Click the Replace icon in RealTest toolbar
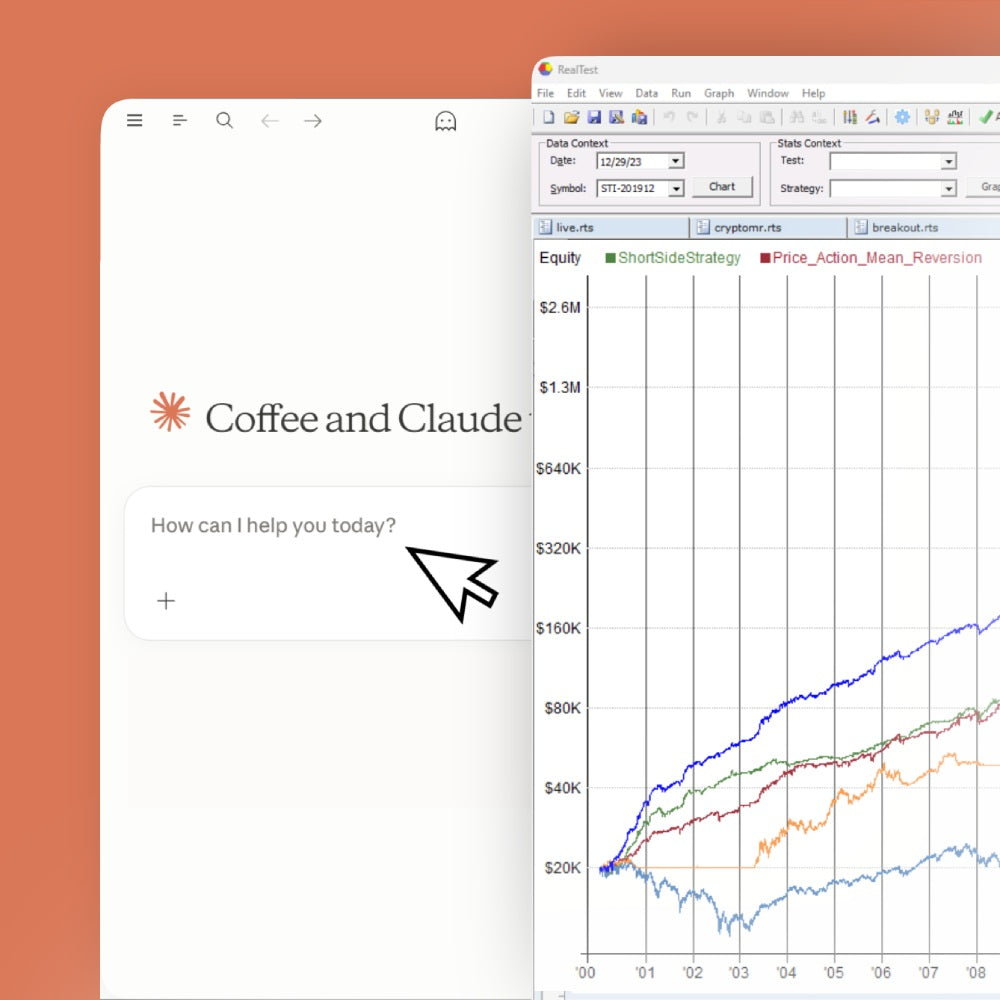The image size is (1000, 1000). click(819, 117)
